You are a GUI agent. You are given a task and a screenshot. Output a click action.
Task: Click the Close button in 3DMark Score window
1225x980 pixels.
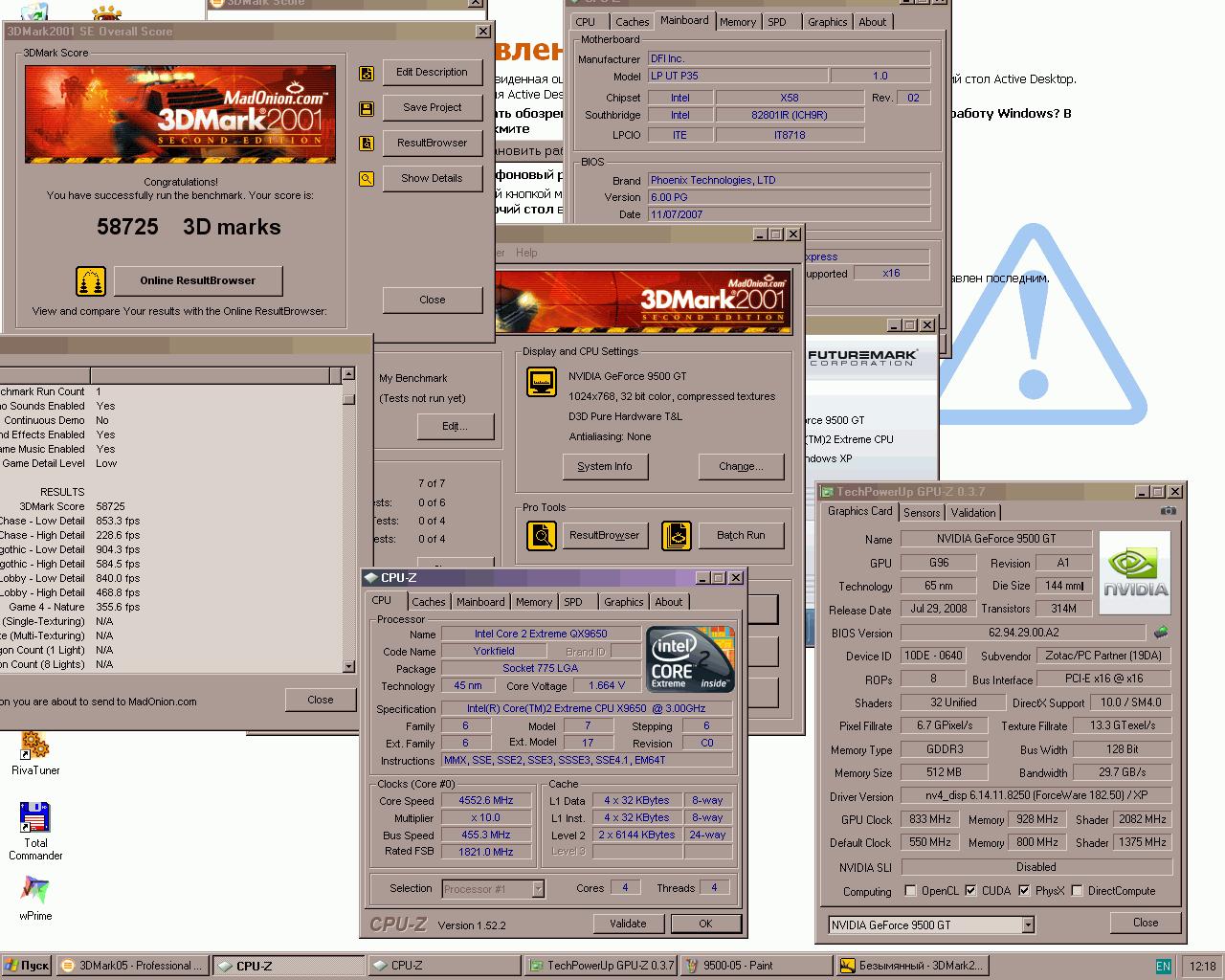pyautogui.click(x=432, y=300)
